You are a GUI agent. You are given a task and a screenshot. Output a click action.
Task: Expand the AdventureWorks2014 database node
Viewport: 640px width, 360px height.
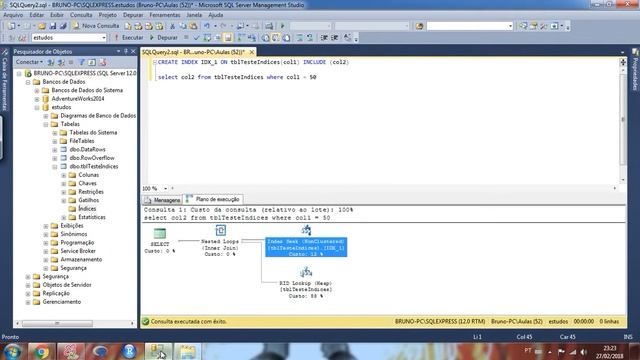coord(37,99)
